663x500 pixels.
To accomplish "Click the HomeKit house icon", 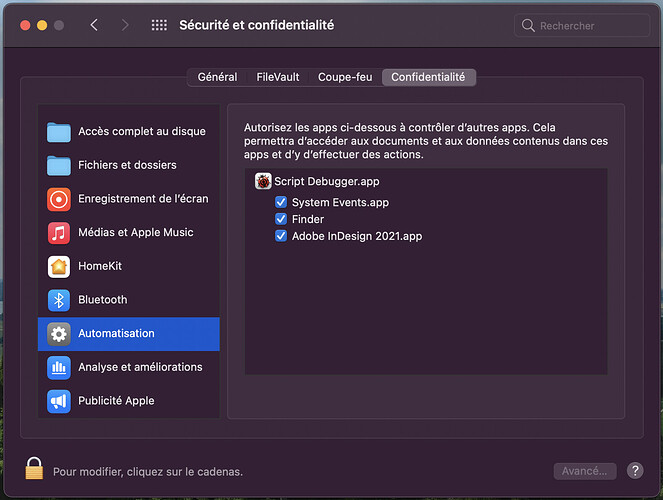I will coord(59,267).
